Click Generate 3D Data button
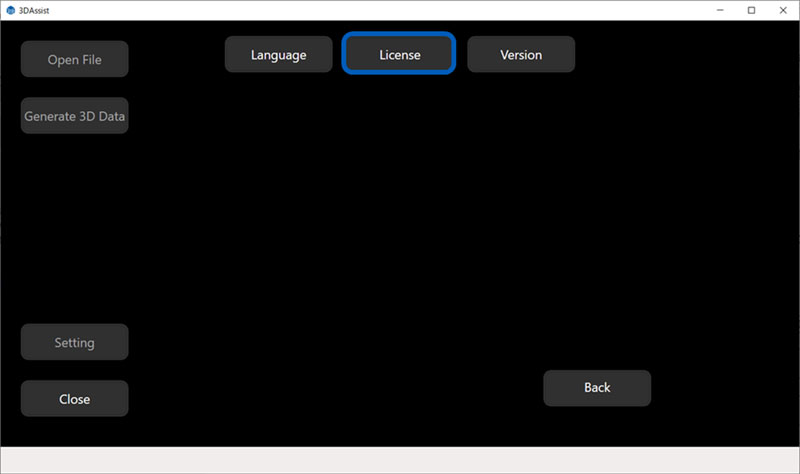This screenshot has height=474, width=800. point(75,116)
